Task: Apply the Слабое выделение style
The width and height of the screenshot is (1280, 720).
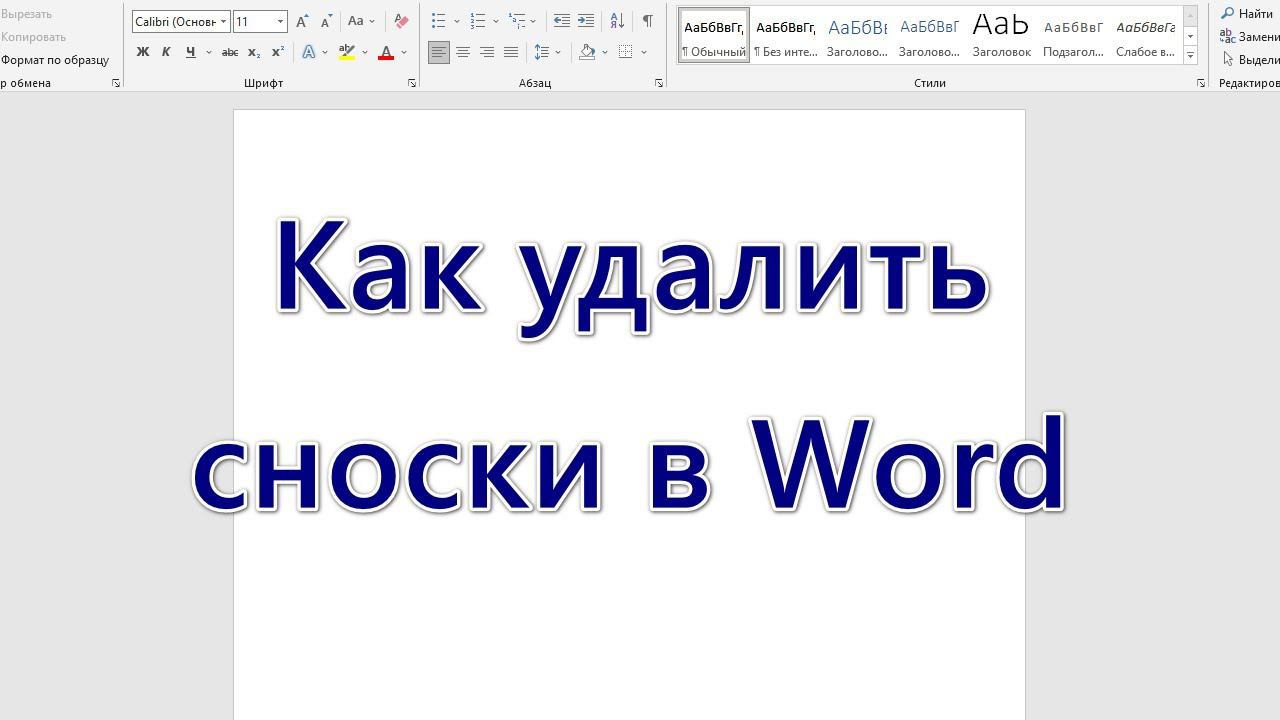Action: [x=1145, y=36]
